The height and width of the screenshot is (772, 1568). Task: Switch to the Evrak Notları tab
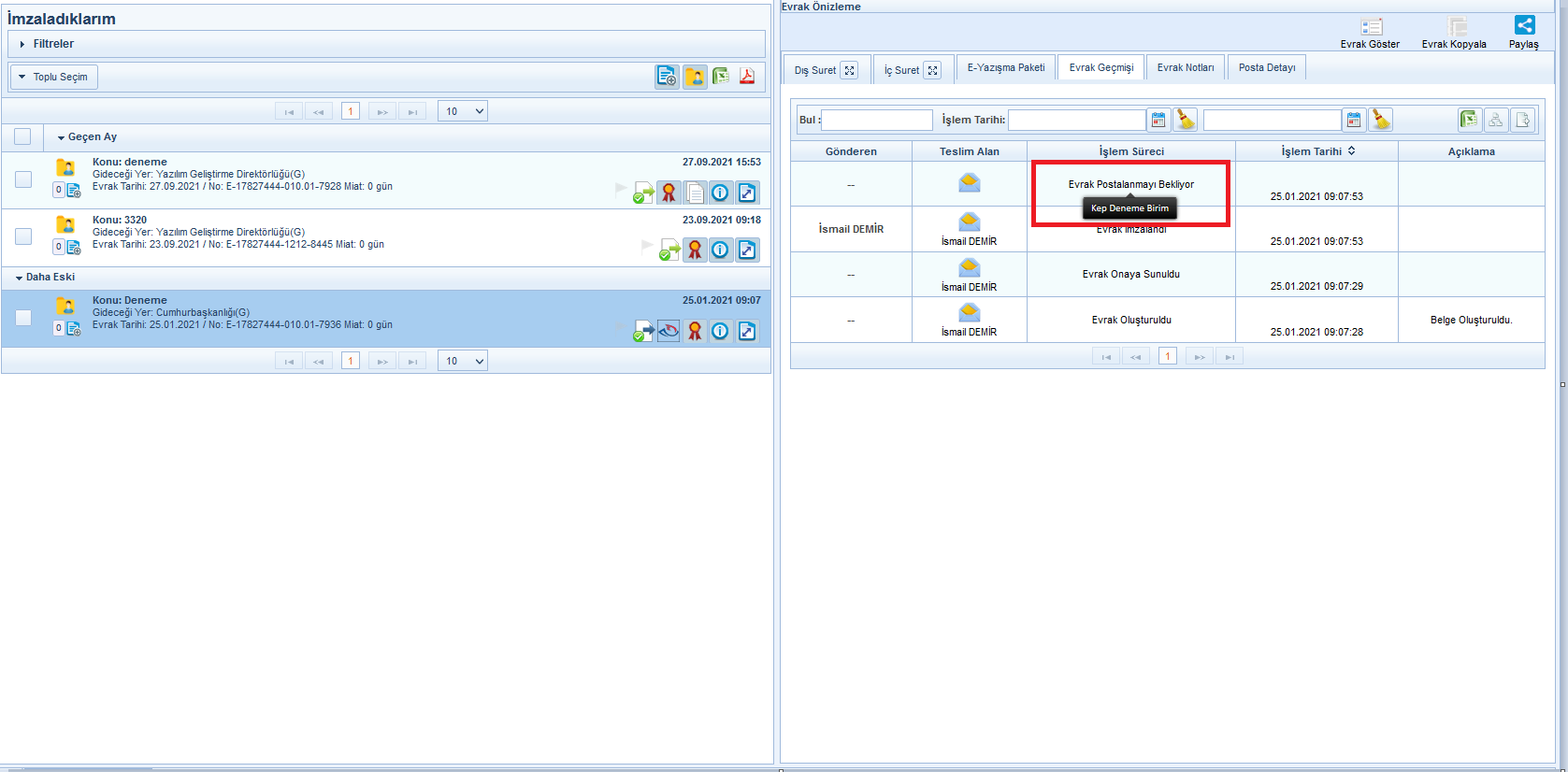1185,67
